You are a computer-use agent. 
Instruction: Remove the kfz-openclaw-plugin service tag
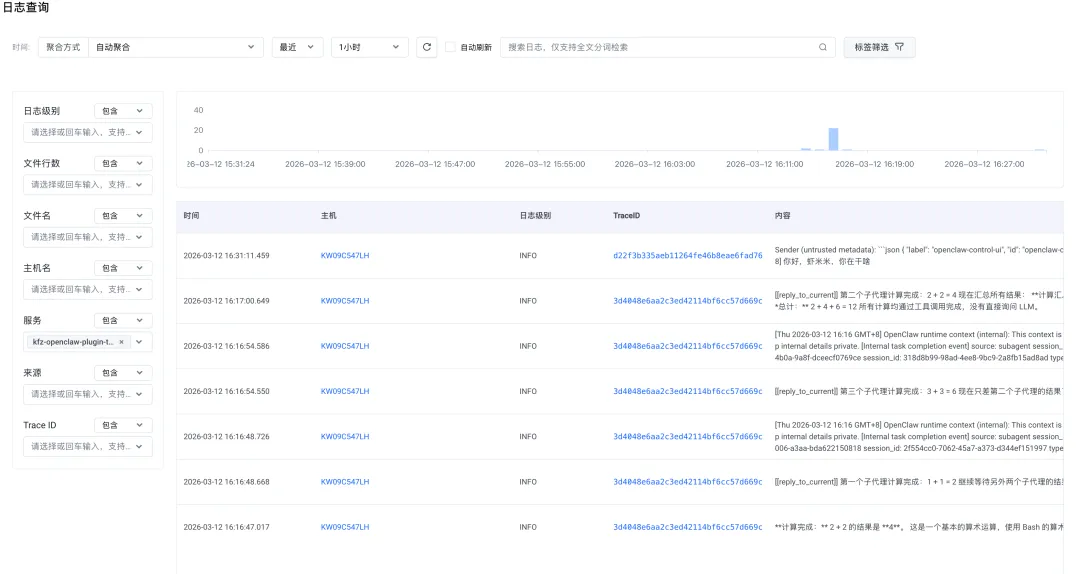[x=121, y=342]
